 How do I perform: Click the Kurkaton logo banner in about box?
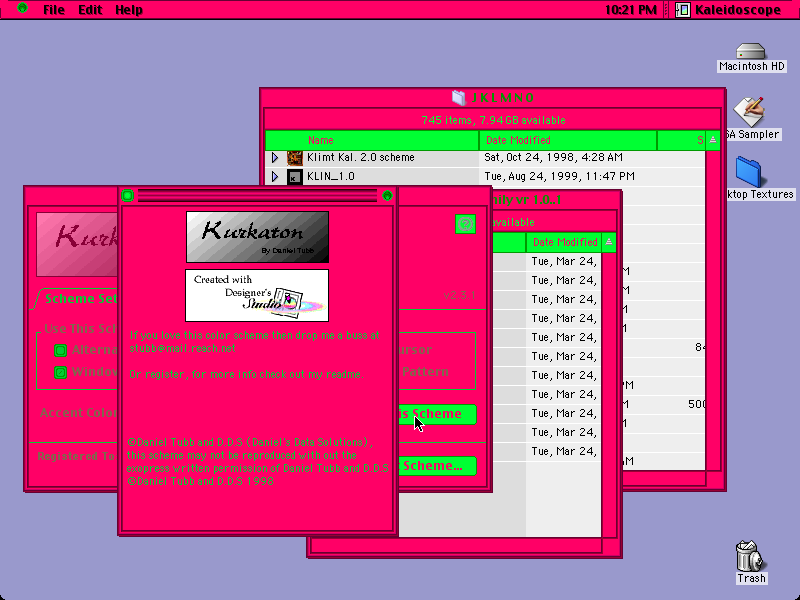tap(257, 237)
